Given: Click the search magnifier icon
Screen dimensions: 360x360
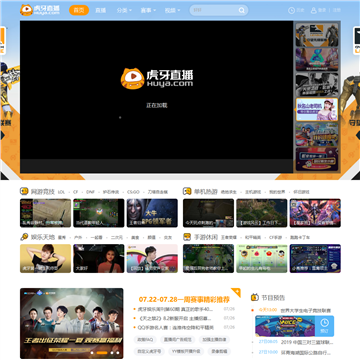Looking at the screenshot, I should coord(242,10).
